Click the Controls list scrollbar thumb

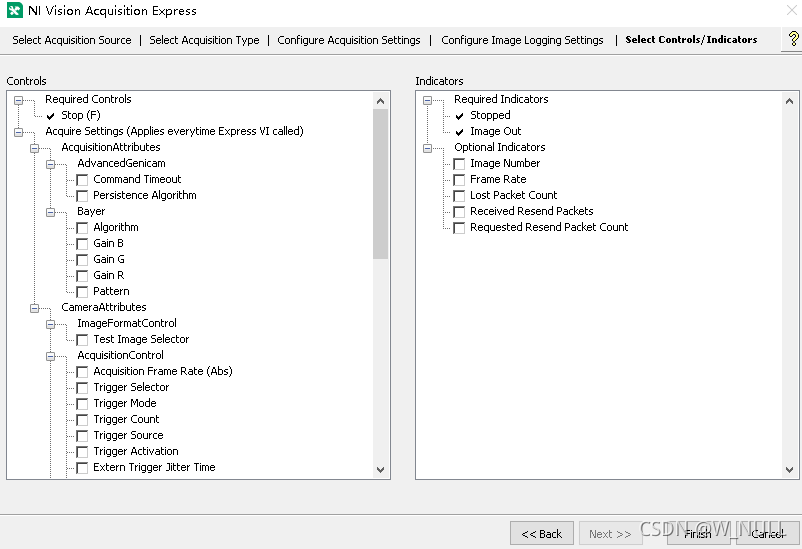point(381,184)
